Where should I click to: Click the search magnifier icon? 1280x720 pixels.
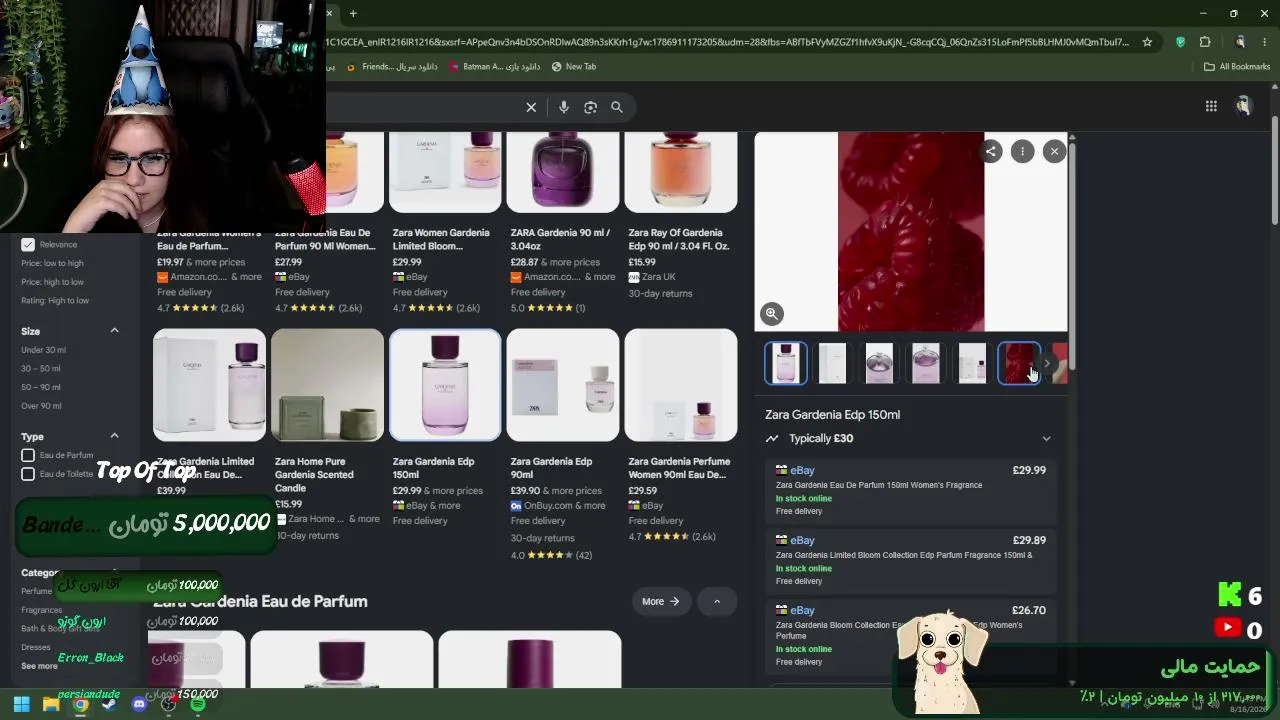[617, 107]
